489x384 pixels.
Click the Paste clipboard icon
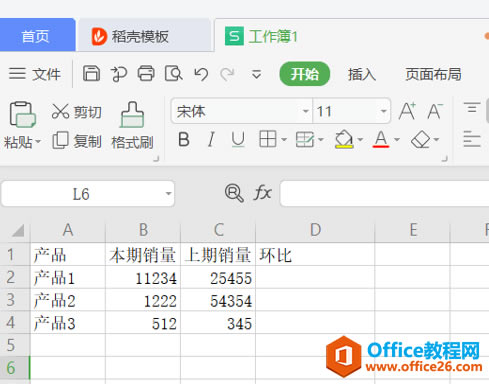tap(22, 115)
